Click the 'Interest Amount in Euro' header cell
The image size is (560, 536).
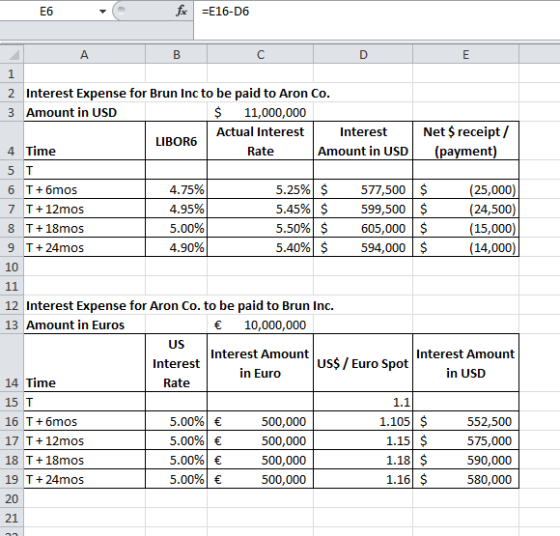pyautogui.click(x=260, y=363)
